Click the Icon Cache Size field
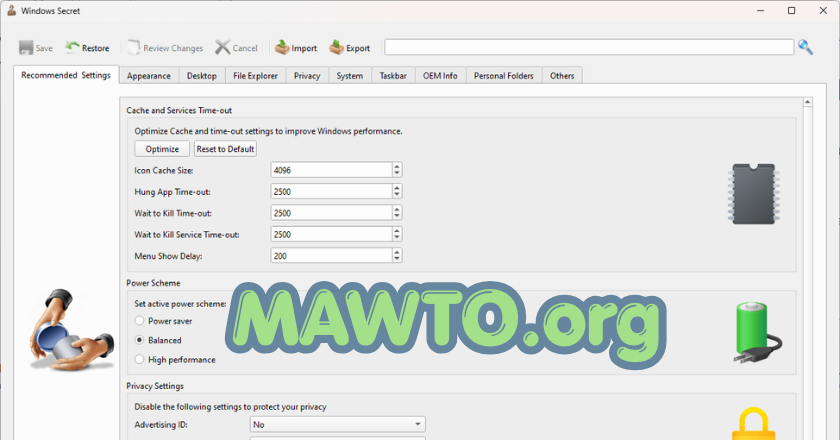Viewport: 840px width, 440px height. (x=332, y=170)
